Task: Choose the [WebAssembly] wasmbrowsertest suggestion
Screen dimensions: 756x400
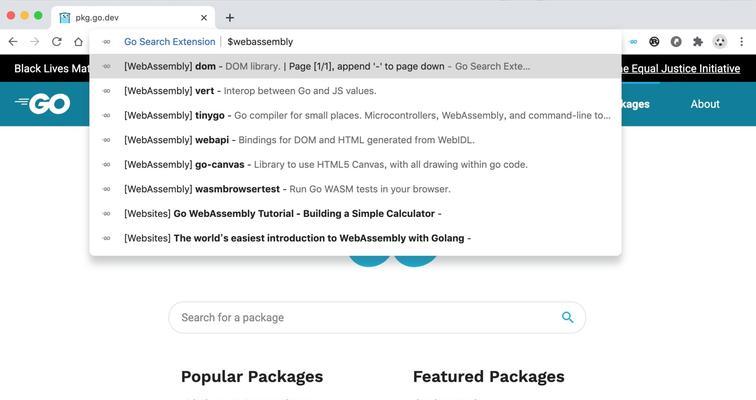Action: 355,189
